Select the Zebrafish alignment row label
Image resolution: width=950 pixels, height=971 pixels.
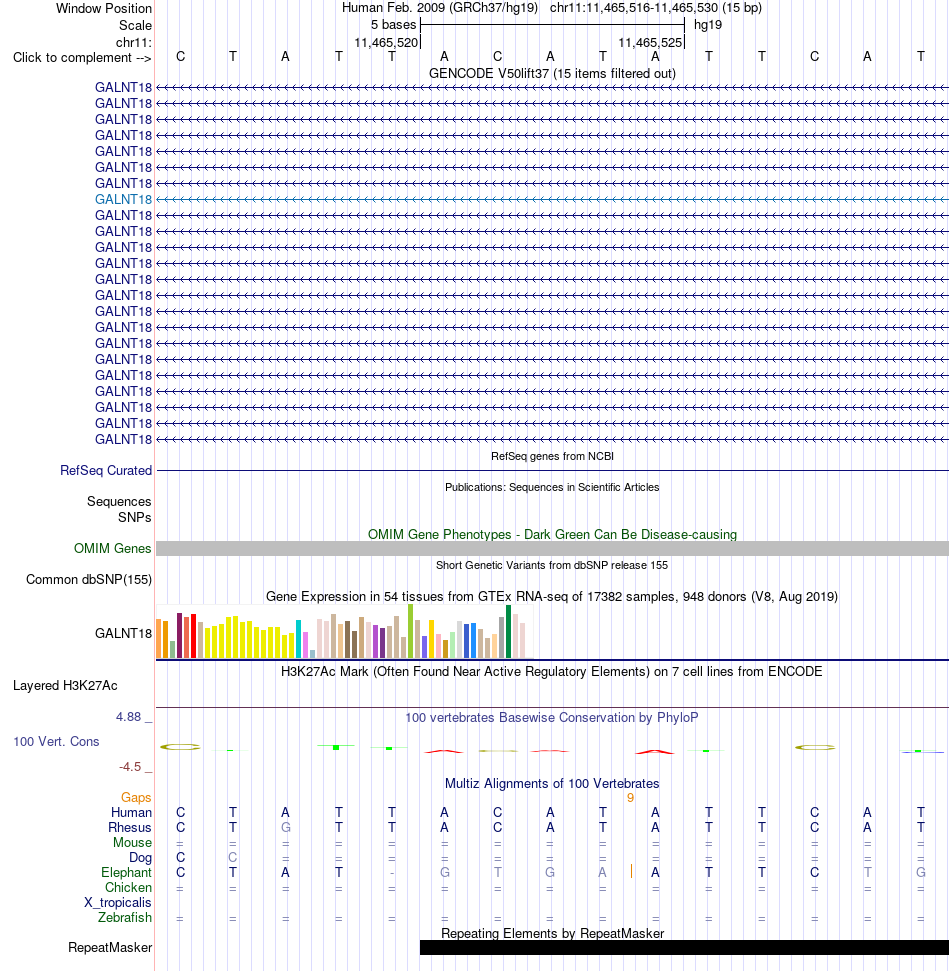click(124, 918)
